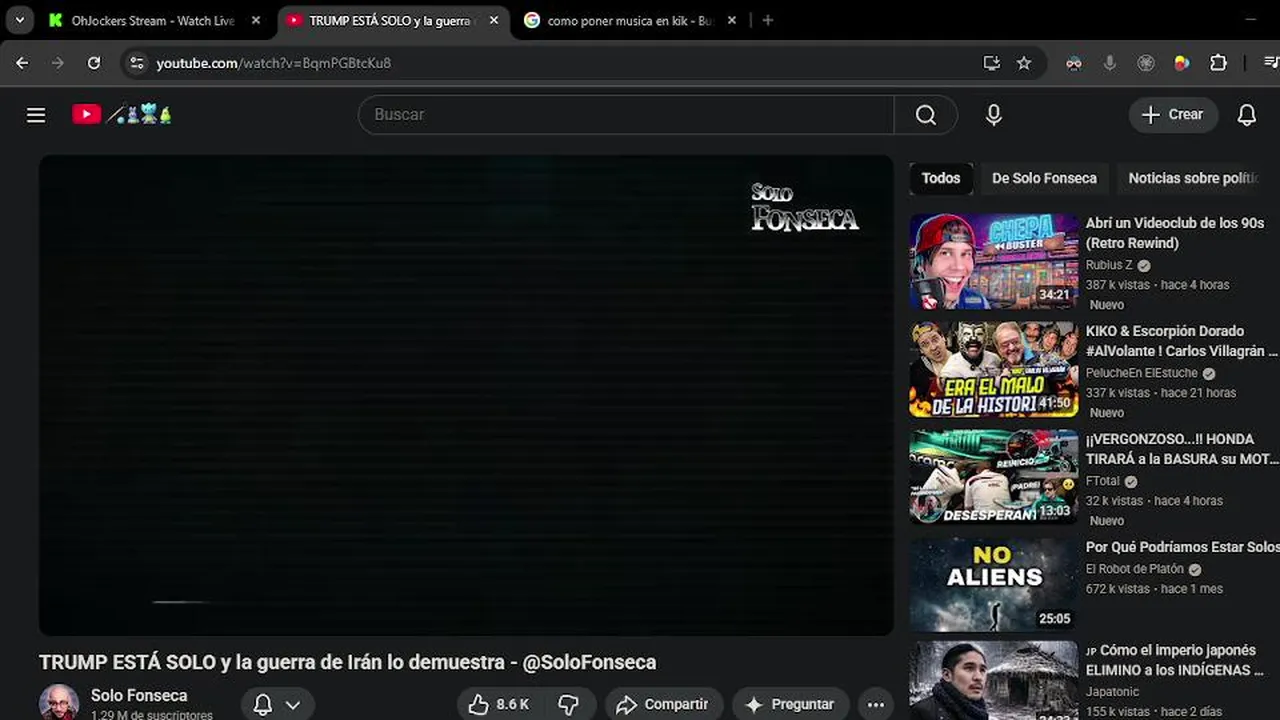
Task: Open the VERGONZOSO HONDA video thumbnail
Action: coord(994,477)
